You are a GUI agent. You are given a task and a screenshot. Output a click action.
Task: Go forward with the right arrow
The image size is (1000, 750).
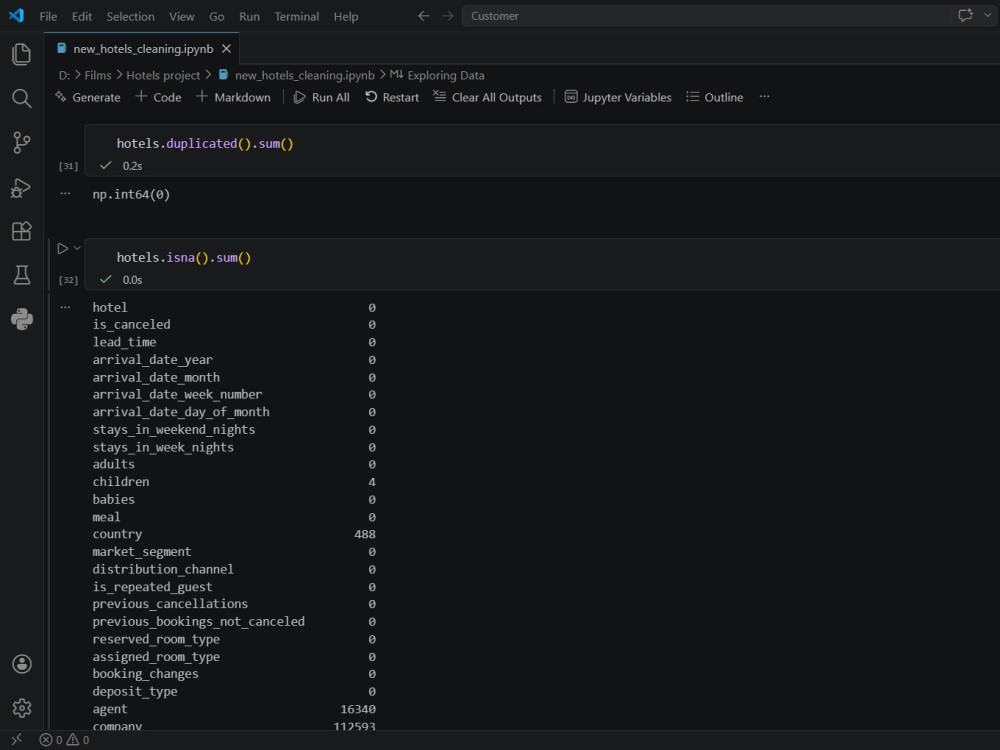click(x=448, y=16)
